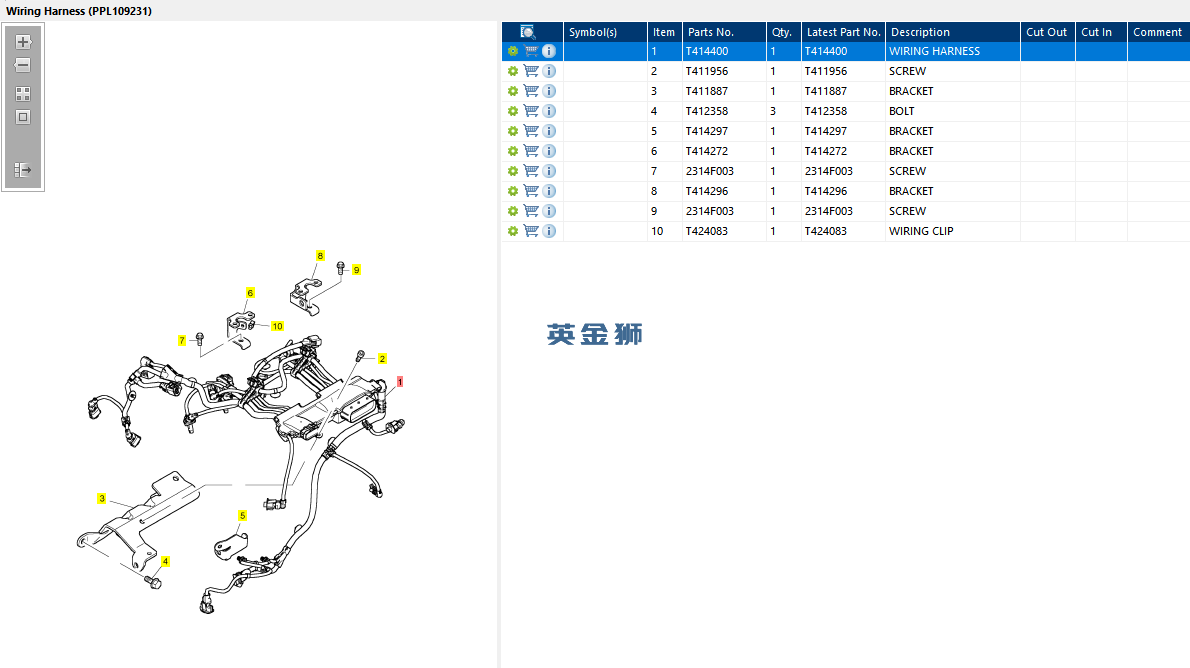1190x668 pixels.
Task: Add T411956 screw to cart
Action: (531, 71)
